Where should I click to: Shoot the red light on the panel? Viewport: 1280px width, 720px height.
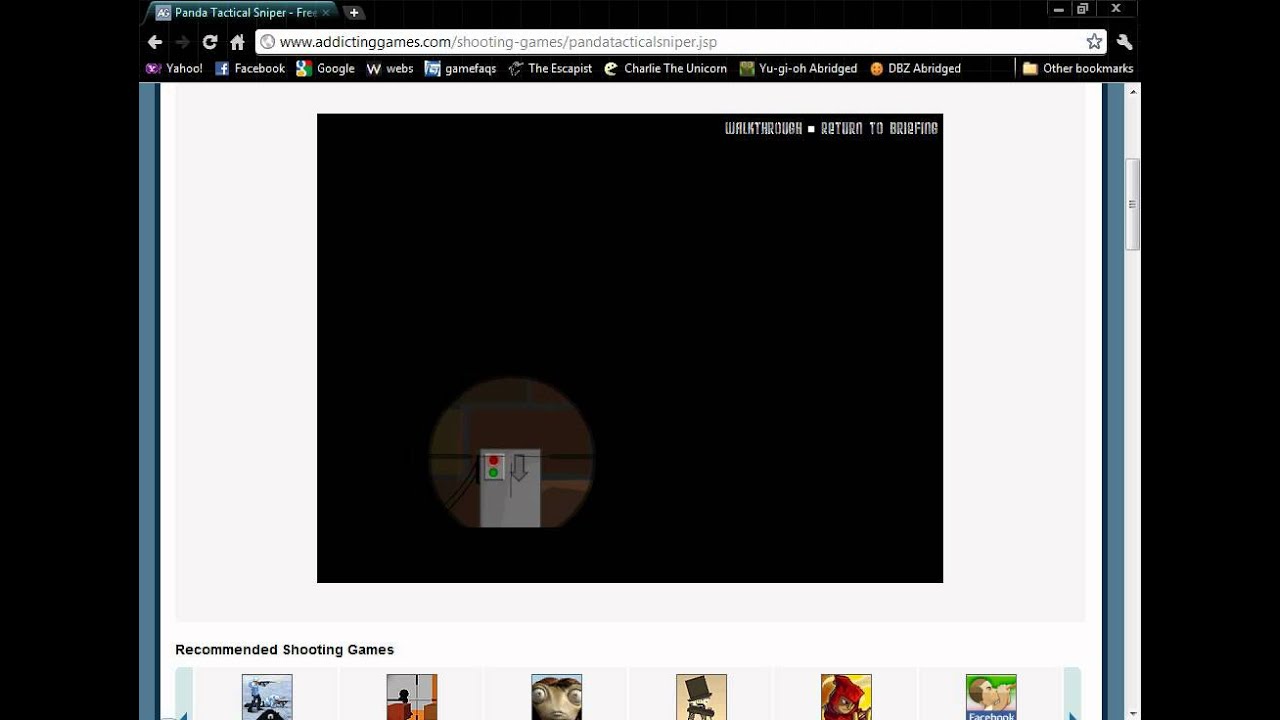coord(493,461)
